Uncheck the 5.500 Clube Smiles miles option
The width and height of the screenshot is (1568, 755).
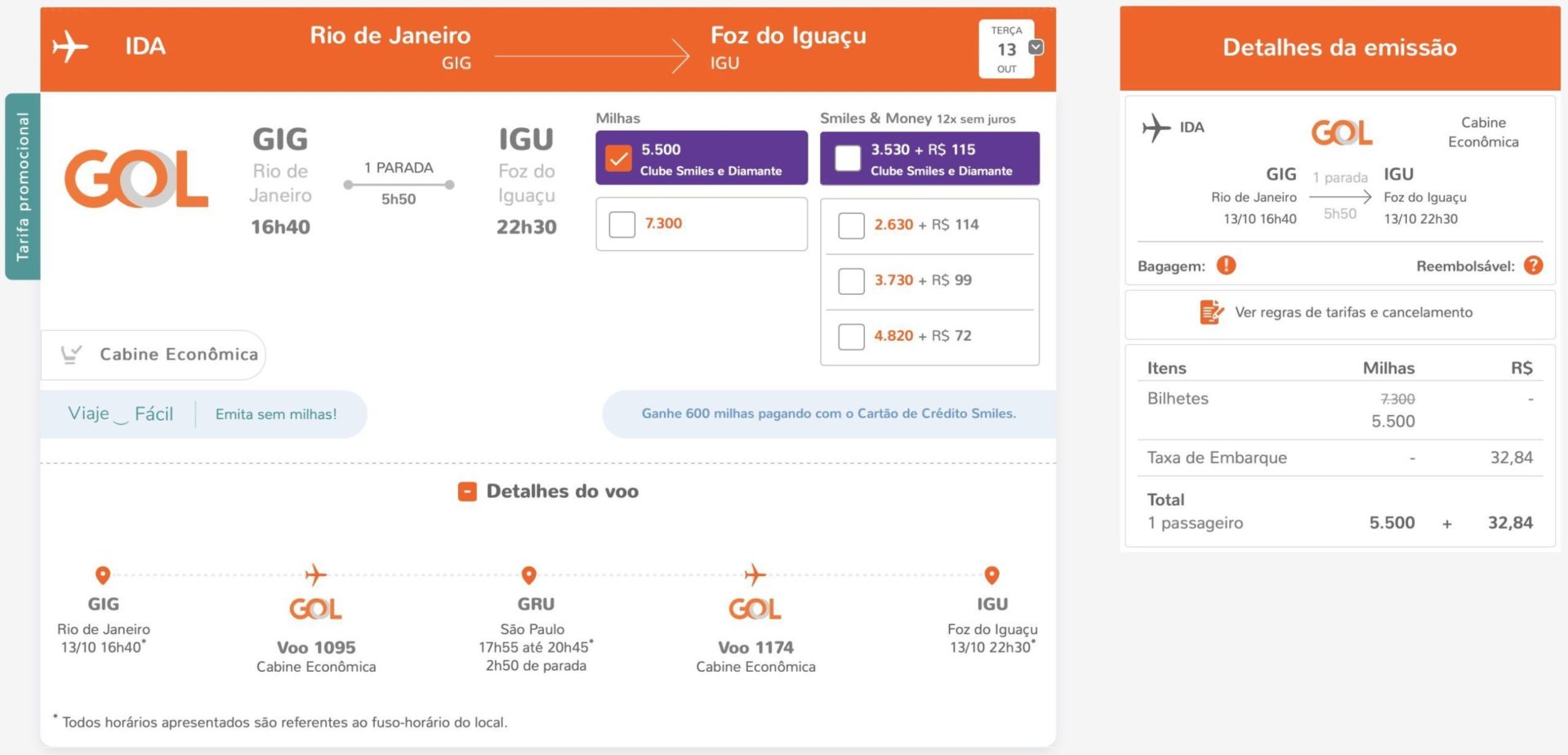pyautogui.click(x=618, y=159)
